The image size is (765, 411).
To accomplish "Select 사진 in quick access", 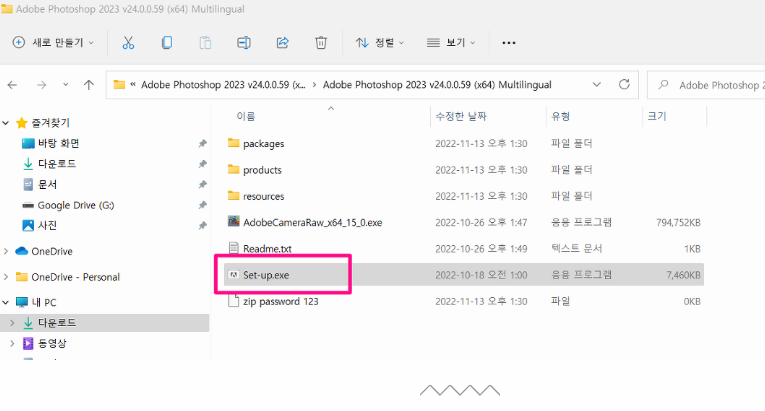I will coord(48,226).
